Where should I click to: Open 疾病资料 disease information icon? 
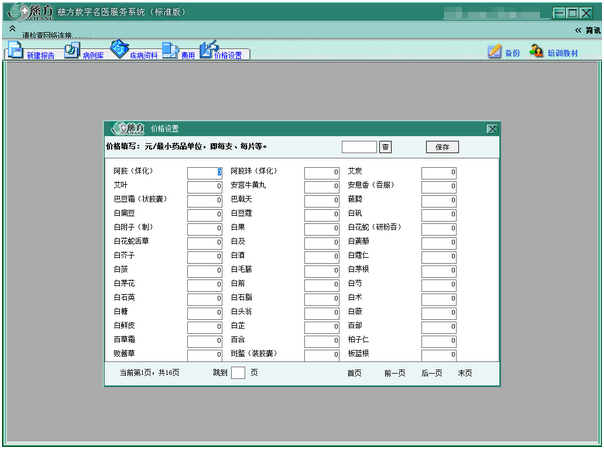coord(119,49)
